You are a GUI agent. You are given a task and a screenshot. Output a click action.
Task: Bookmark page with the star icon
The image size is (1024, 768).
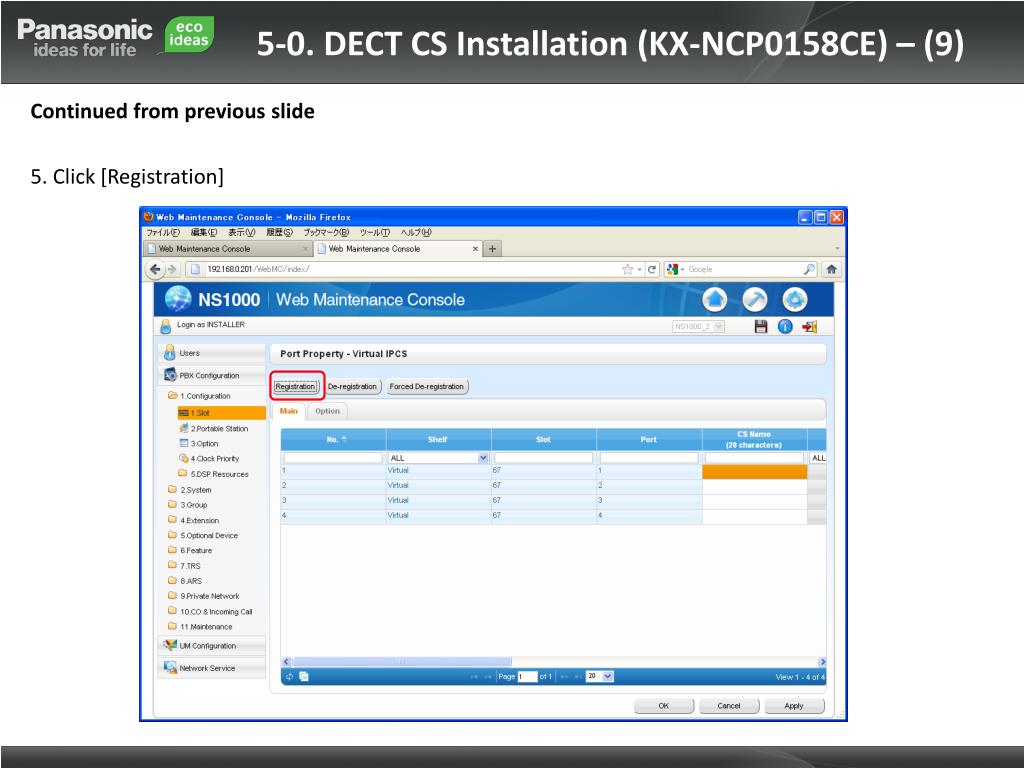(x=628, y=269)
